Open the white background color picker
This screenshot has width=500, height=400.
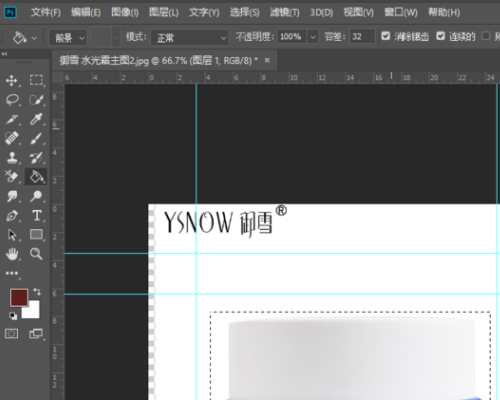[x=33, y=312]
